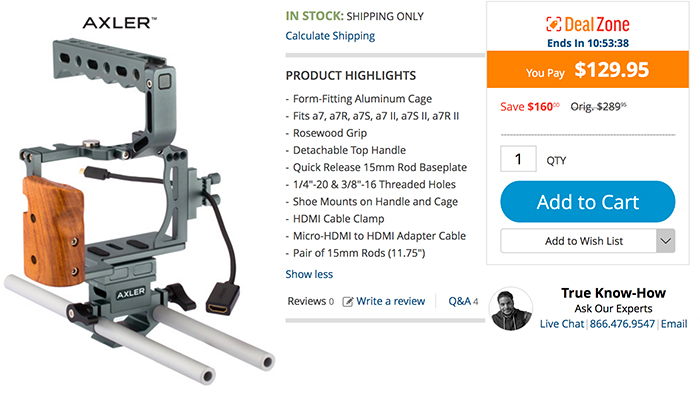Click the pencil icon beside Write a review
700x395 pixels.
pyautogui.click(x=347, y=302)
